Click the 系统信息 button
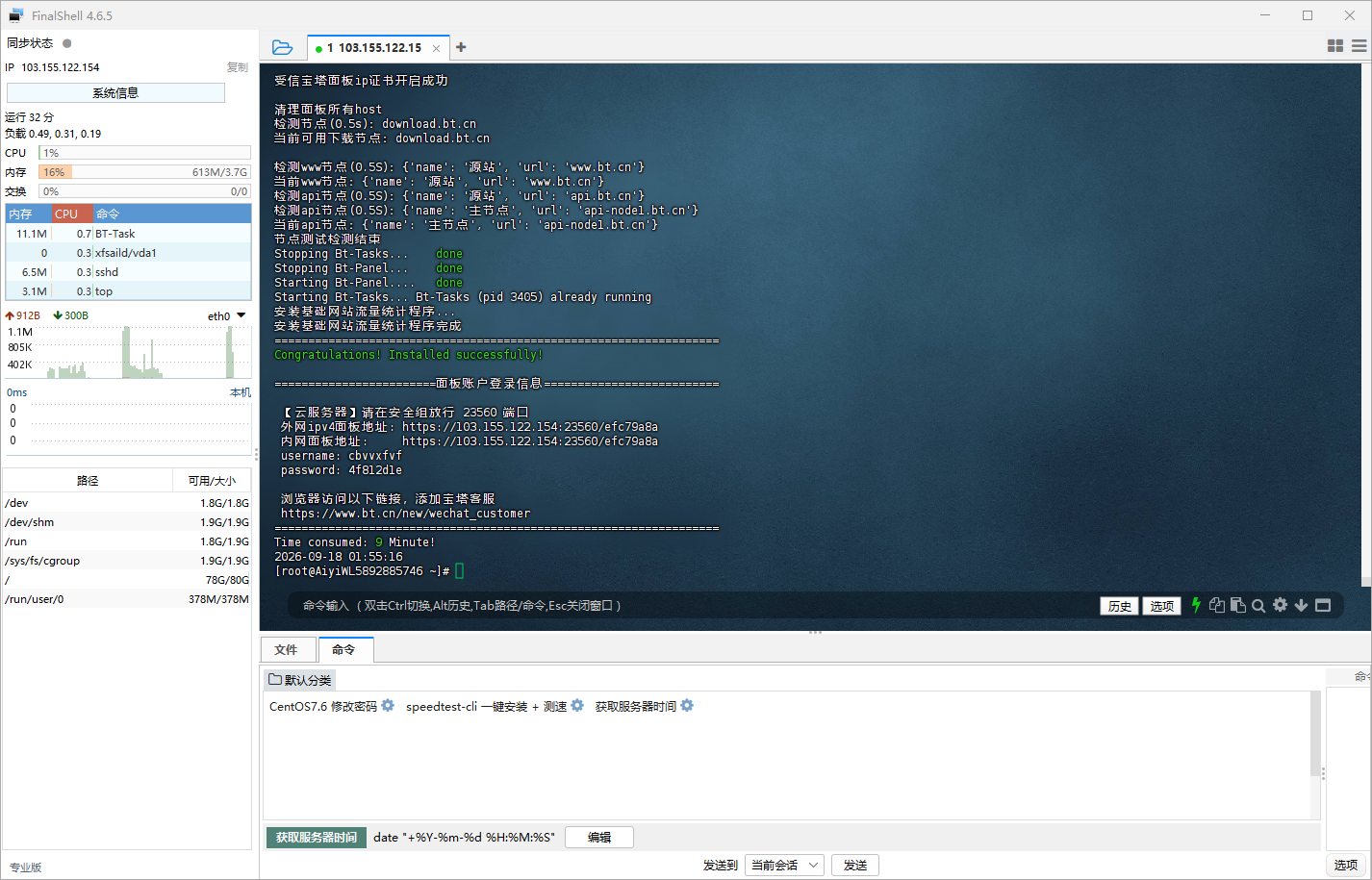Viewport: 1372px width, 880px height. pyautogui.click(x=115, y=92)
